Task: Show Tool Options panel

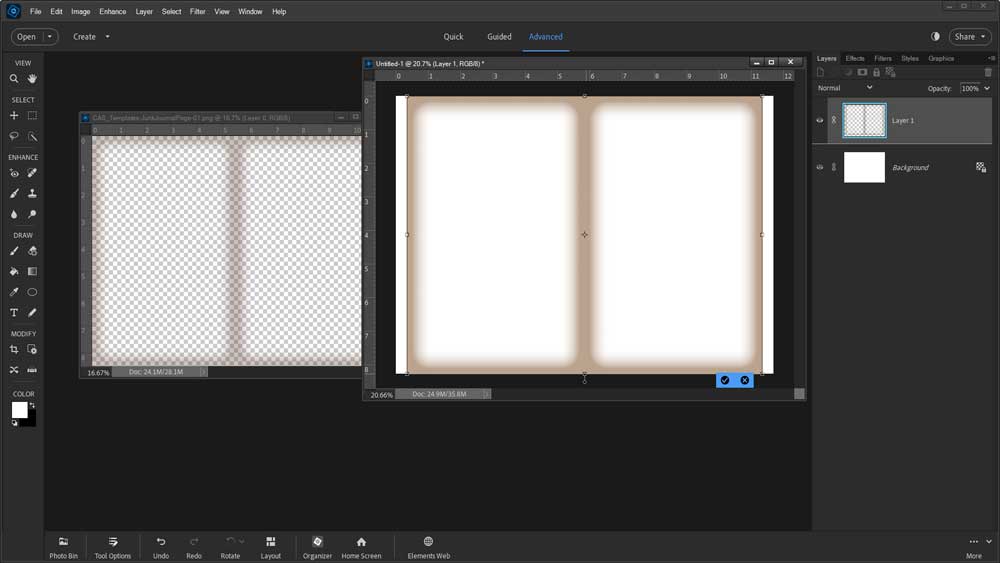Action: point(113,547)
